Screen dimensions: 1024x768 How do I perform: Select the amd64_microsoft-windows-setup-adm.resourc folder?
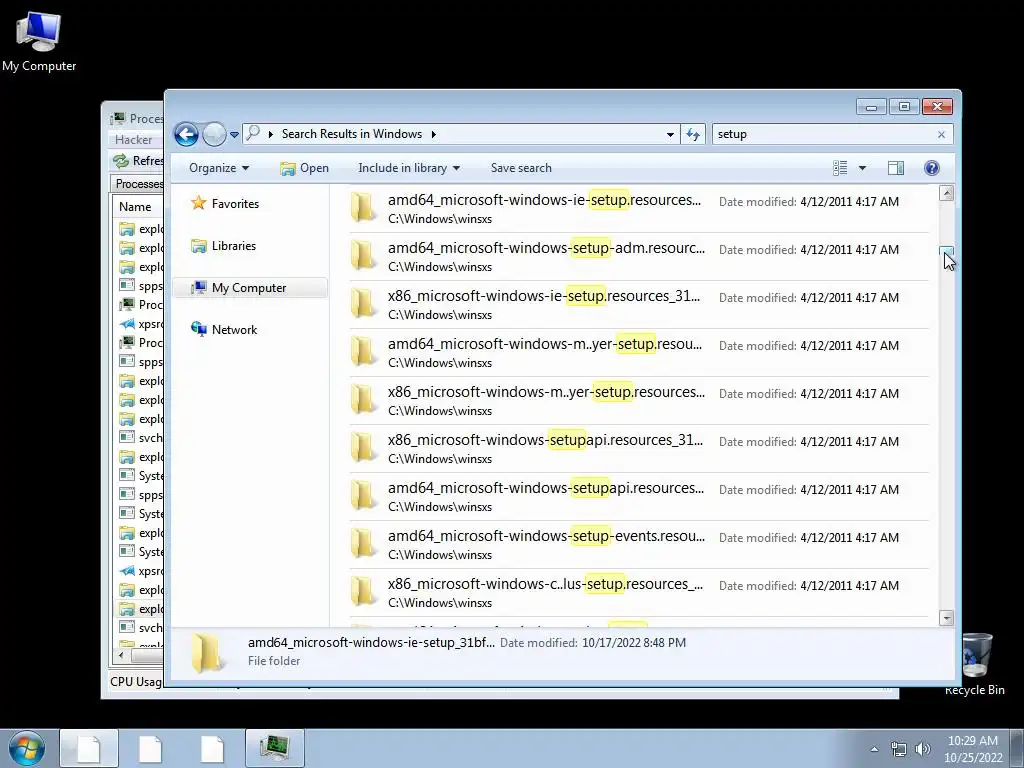[x=639, y=257]
